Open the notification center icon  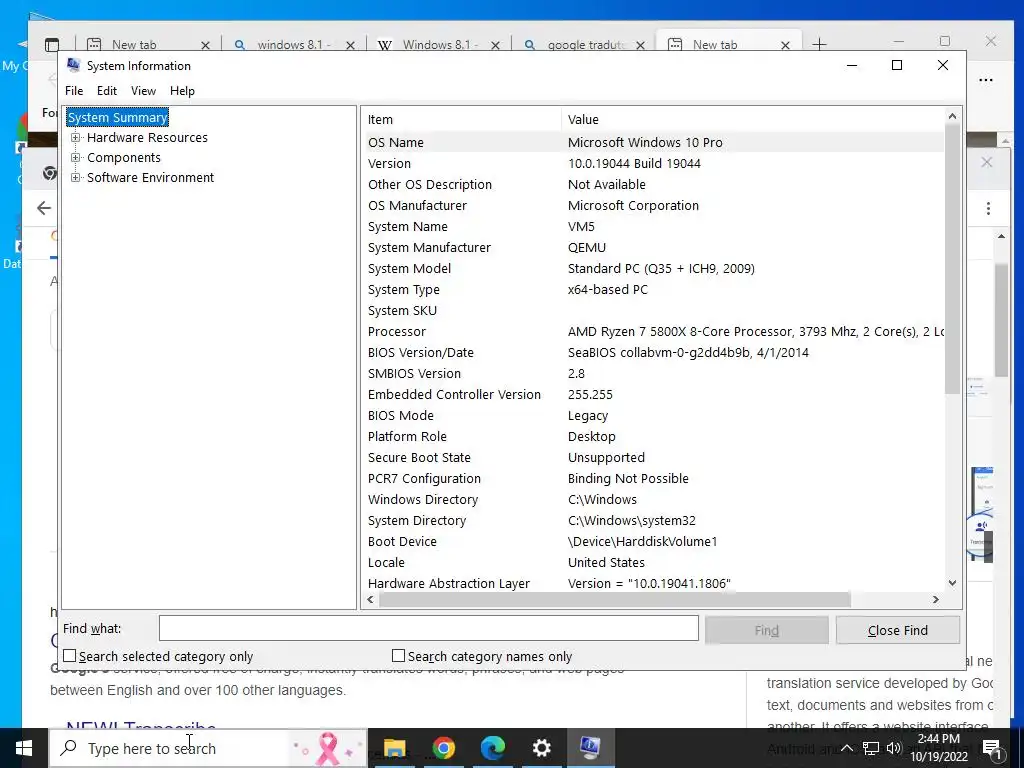[992, 748]
